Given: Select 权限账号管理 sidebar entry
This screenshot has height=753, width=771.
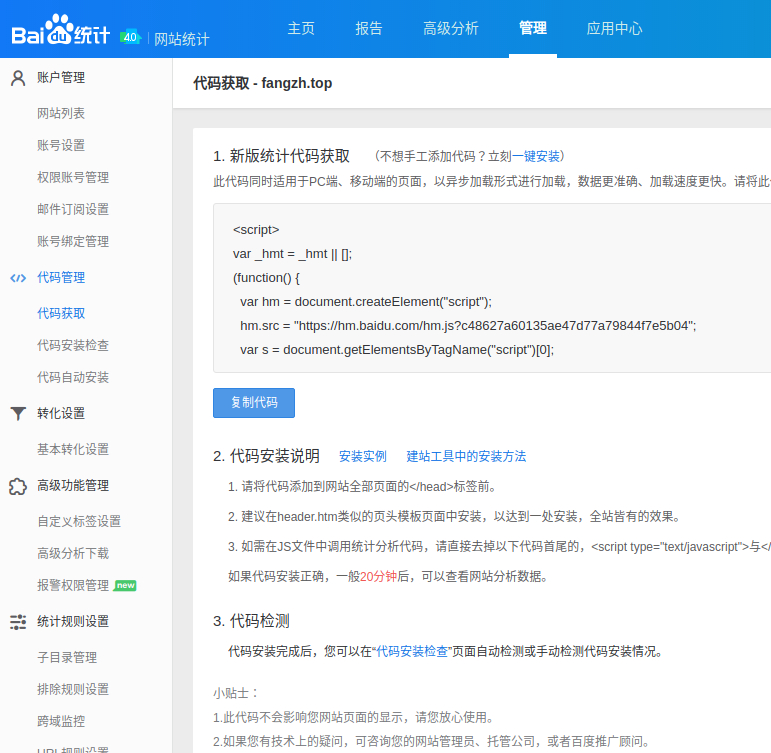Looking at the screenshot, I should click(x=73, y=178).
